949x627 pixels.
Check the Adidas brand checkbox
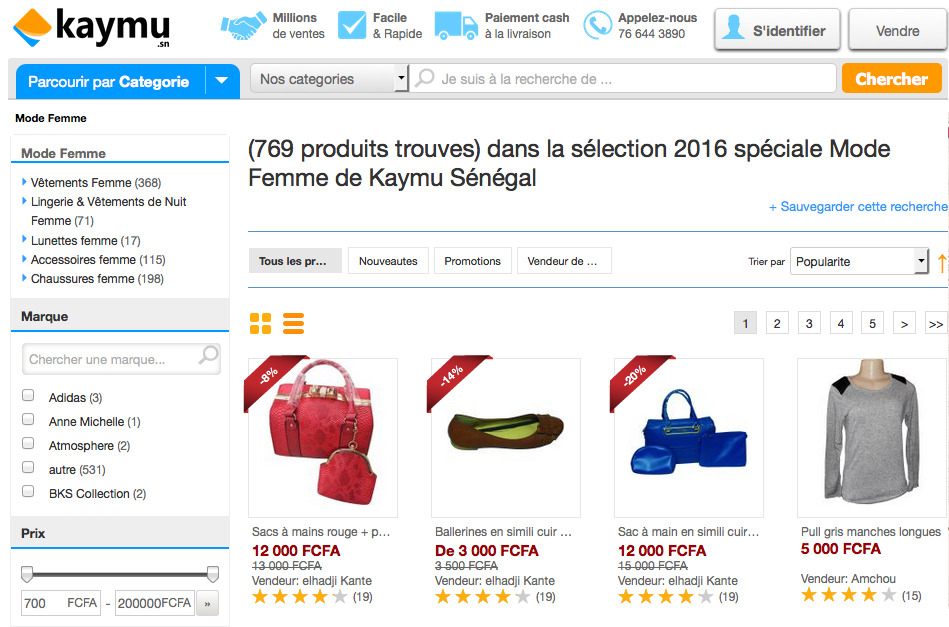pyautogui.click(x=28, y=396)
